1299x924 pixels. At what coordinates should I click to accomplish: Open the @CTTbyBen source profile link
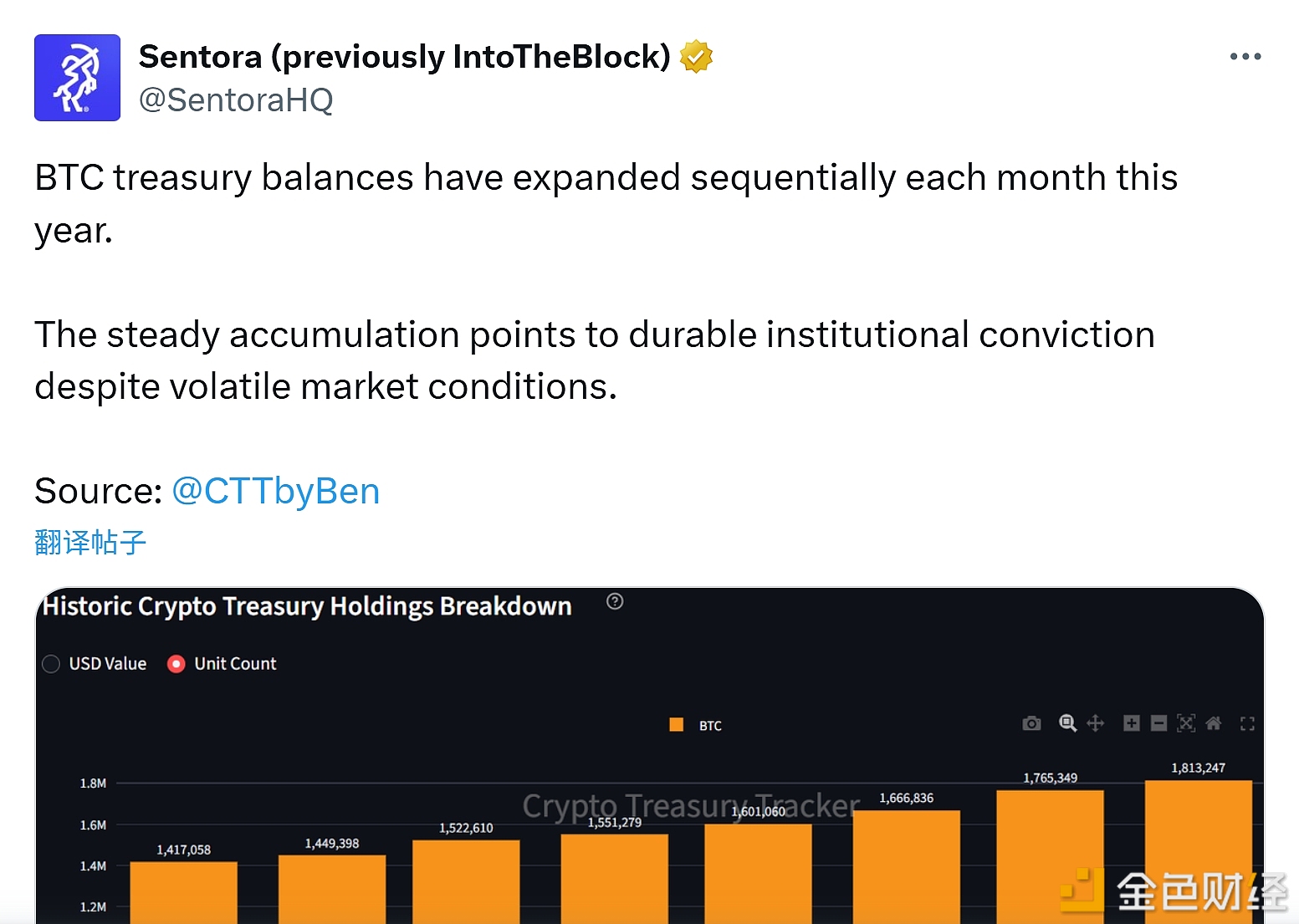(x=275, y=491)
